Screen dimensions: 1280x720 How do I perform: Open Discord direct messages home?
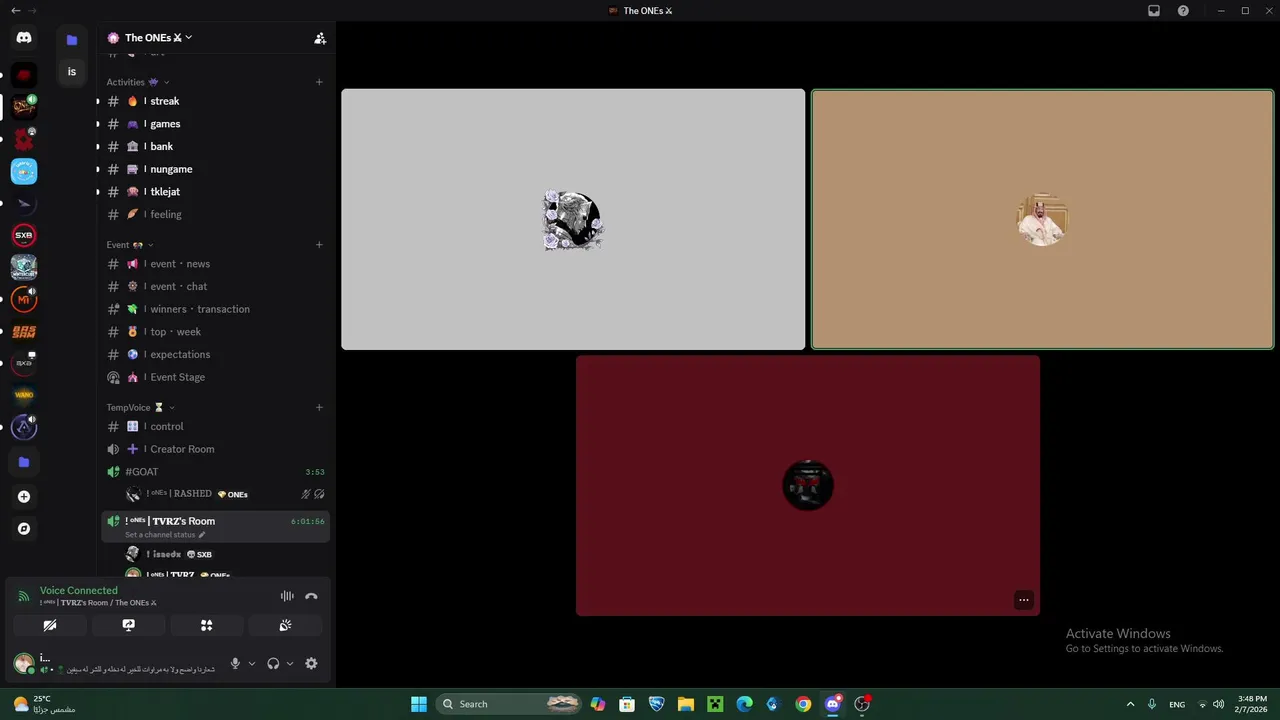tap(24, 38)
